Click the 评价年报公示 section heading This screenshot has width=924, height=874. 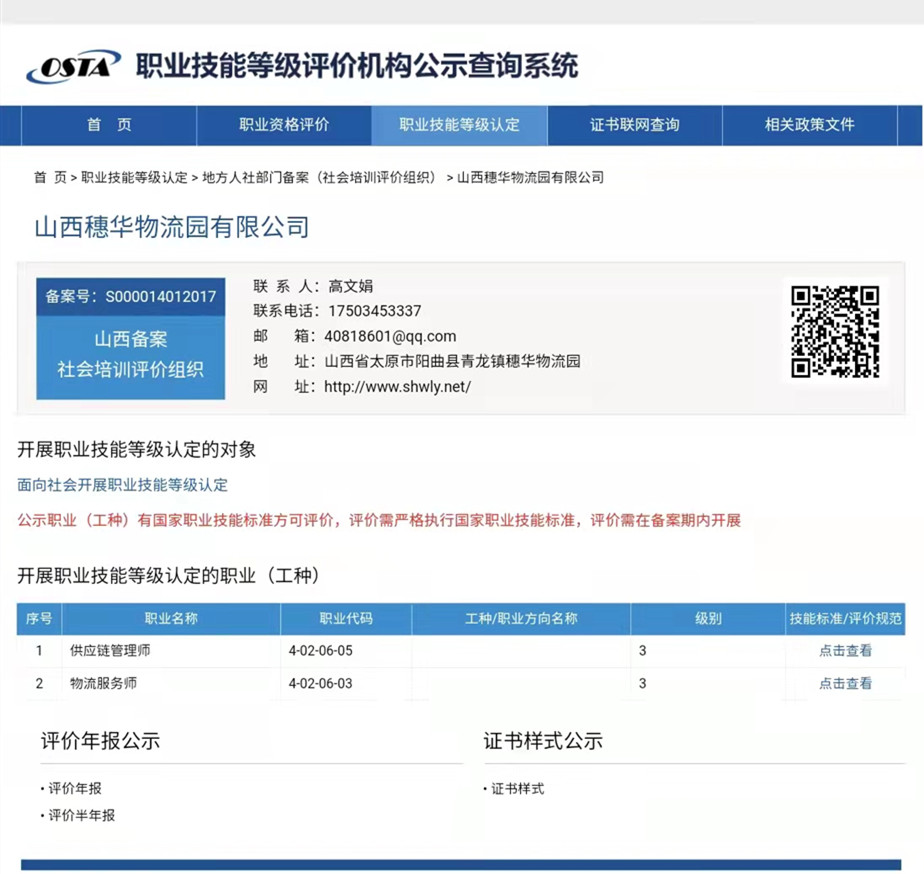pyautogui.click(x=101, y=741)
